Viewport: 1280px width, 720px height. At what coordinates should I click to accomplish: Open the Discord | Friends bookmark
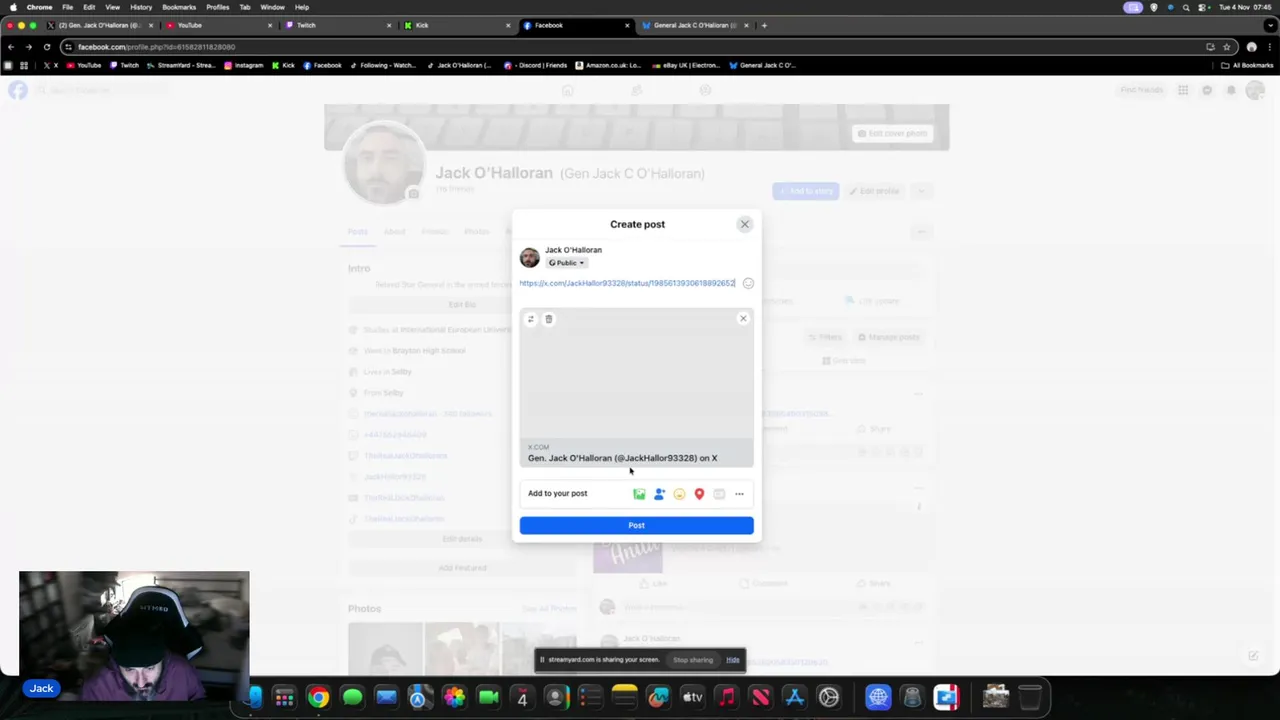[x=536, y=65]
